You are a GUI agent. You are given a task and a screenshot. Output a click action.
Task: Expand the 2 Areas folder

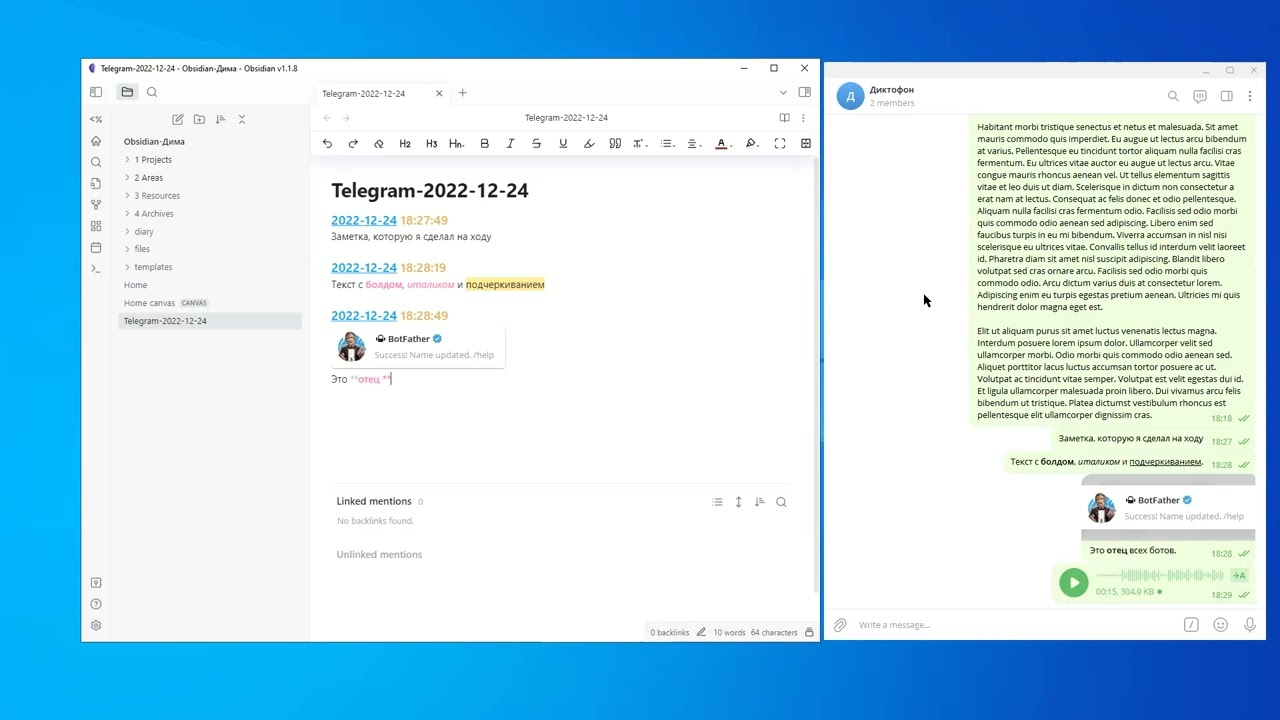coord(127,177)
